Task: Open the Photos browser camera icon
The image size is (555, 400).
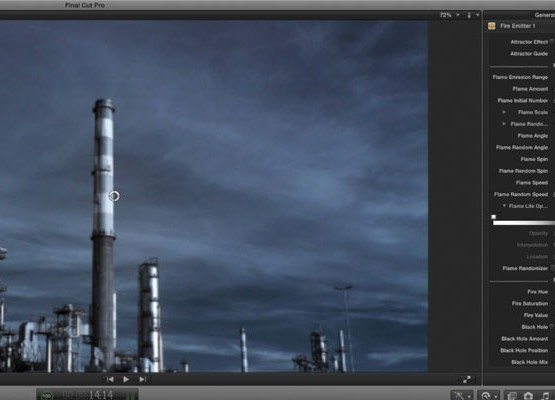Action: 528,396
